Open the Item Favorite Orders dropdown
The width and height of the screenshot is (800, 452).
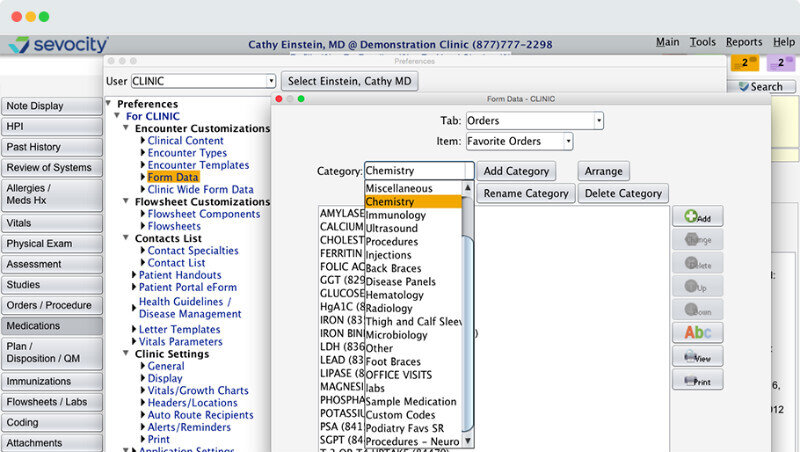pyautogui.click(x=568, y=142)
